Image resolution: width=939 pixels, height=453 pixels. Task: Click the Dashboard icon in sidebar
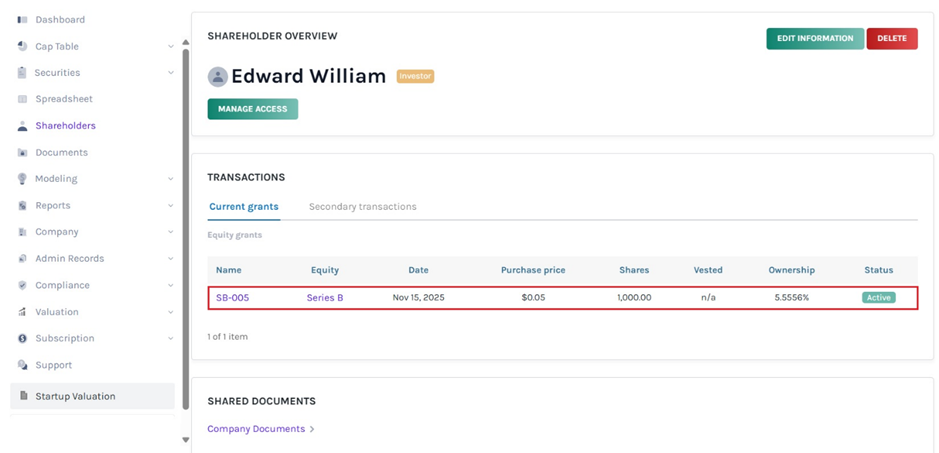click(x=22, y=20)
